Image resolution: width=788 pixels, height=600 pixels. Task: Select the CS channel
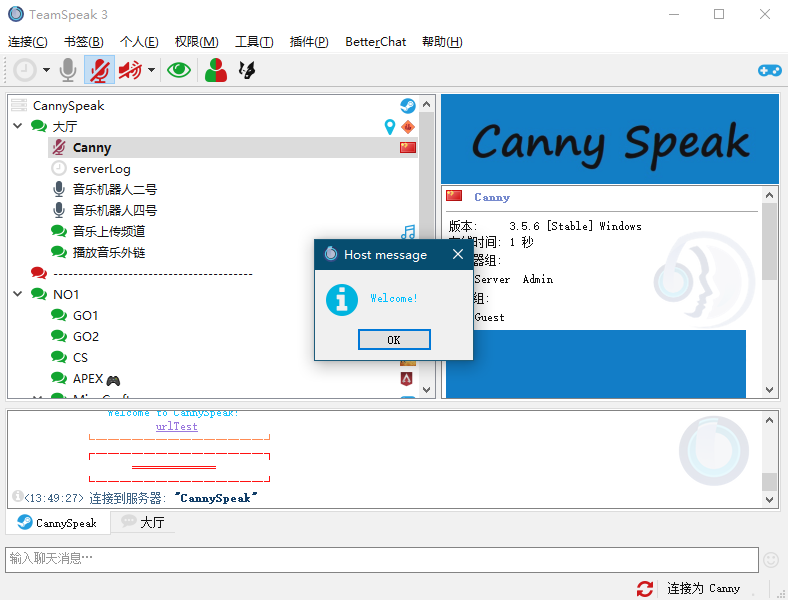80,358
